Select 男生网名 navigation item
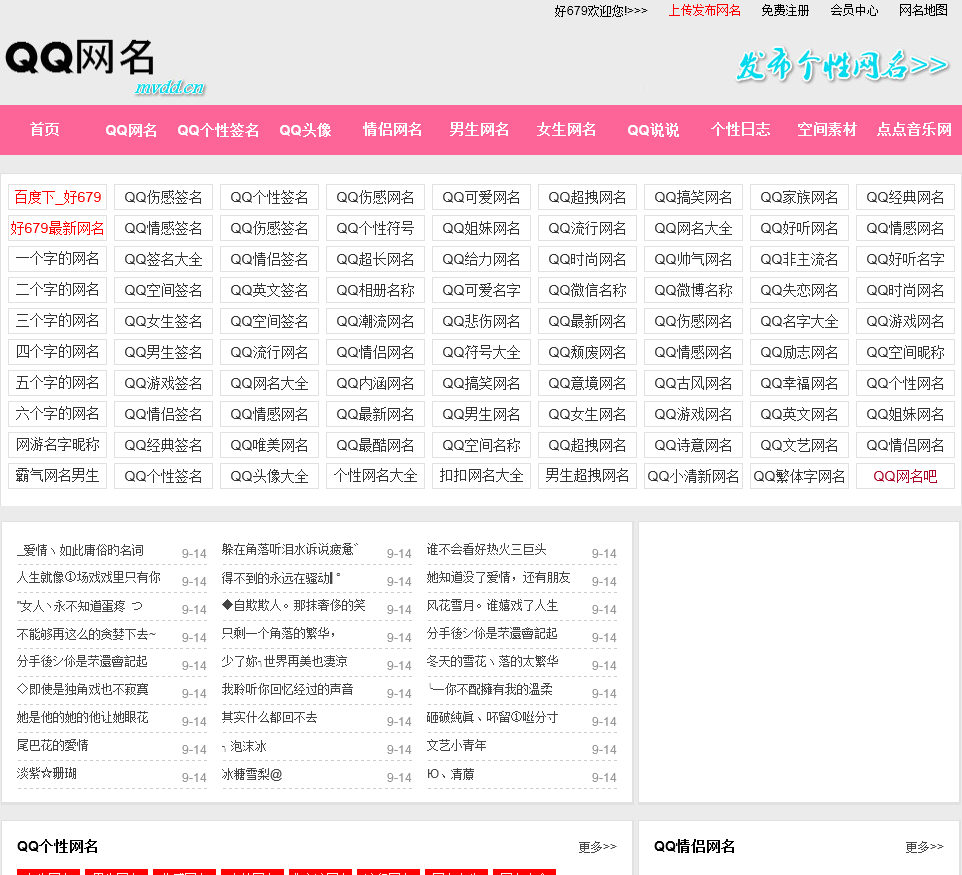962x875 pixels. pos(479,129)
